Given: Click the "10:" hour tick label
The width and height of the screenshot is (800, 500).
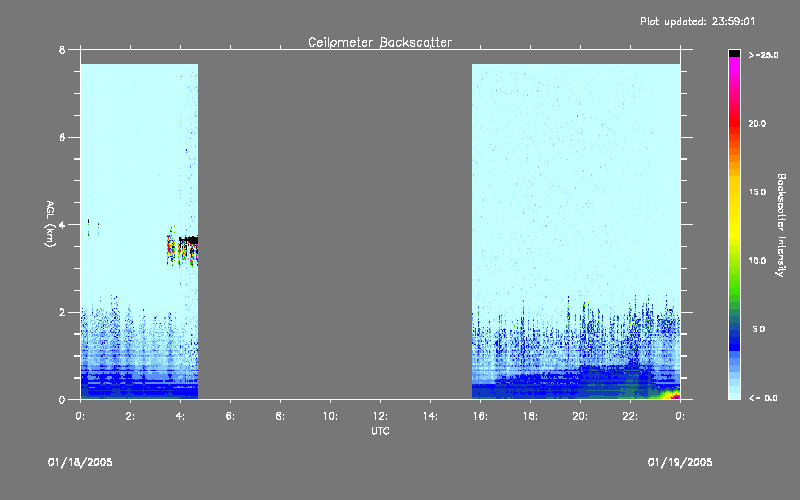Looking at the screenshot, I should click(x=330, y=416).
